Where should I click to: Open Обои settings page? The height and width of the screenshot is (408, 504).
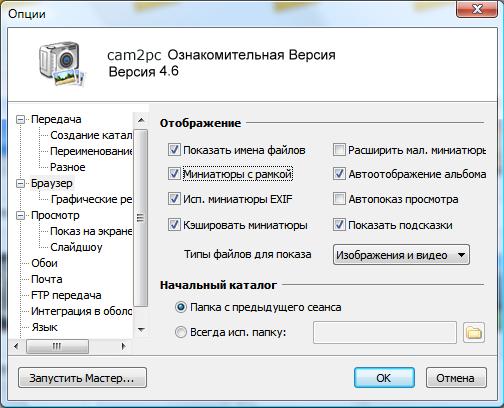[x=44, y=263]
